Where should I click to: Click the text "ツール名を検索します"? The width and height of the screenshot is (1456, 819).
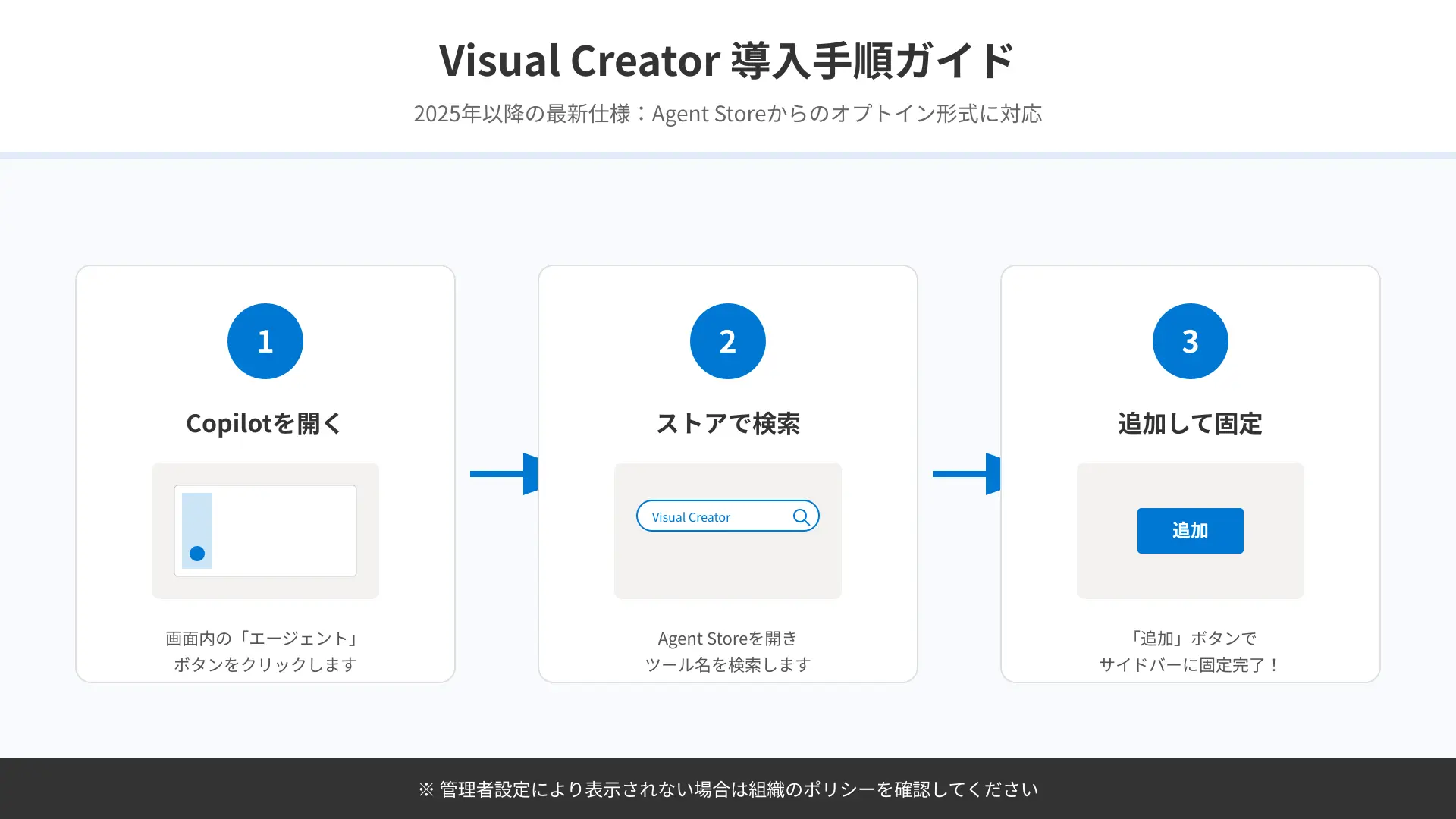coord(728,665)
